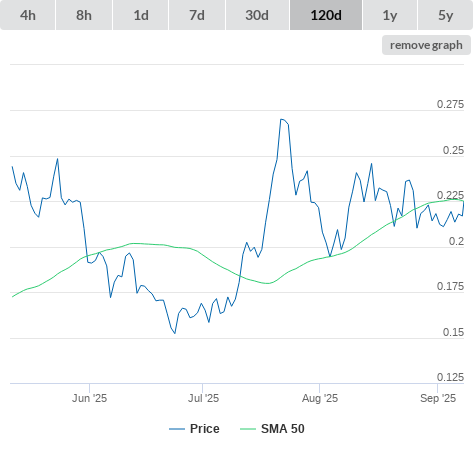Viewport: 474px width, 455px height.
Task: Click the 0.25 y-axis label
Action: [453, 150]
